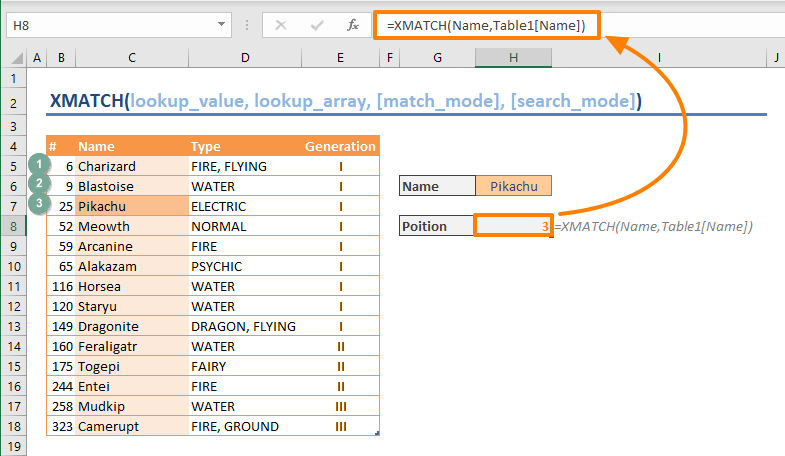The height and width of the screenshot is (456, 785).
Task: Click the green badge numbered 2
Action: 38,183
